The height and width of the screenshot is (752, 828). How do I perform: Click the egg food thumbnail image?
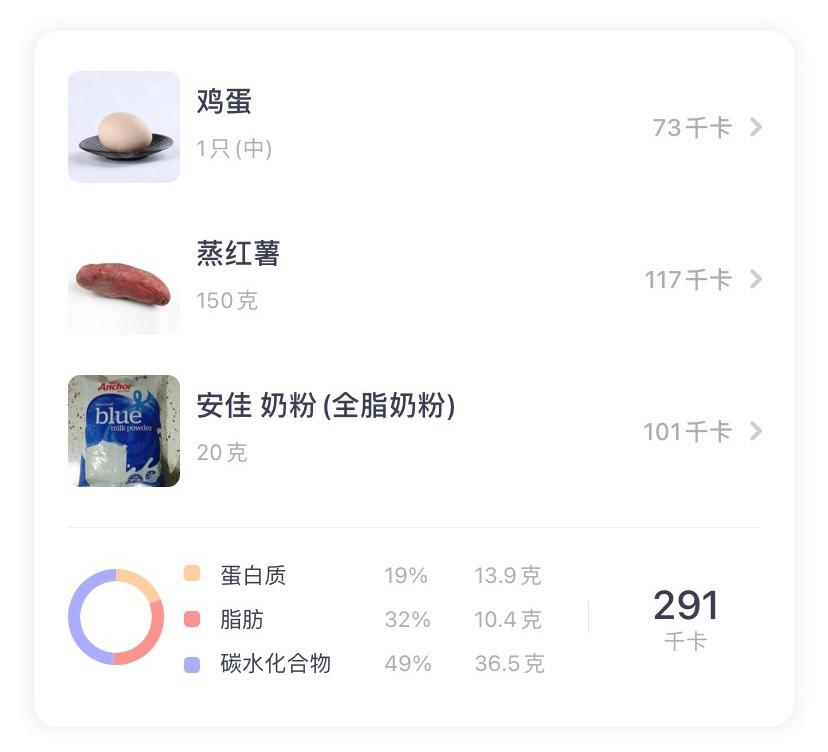pyautogui.click(x=124, y=127)
